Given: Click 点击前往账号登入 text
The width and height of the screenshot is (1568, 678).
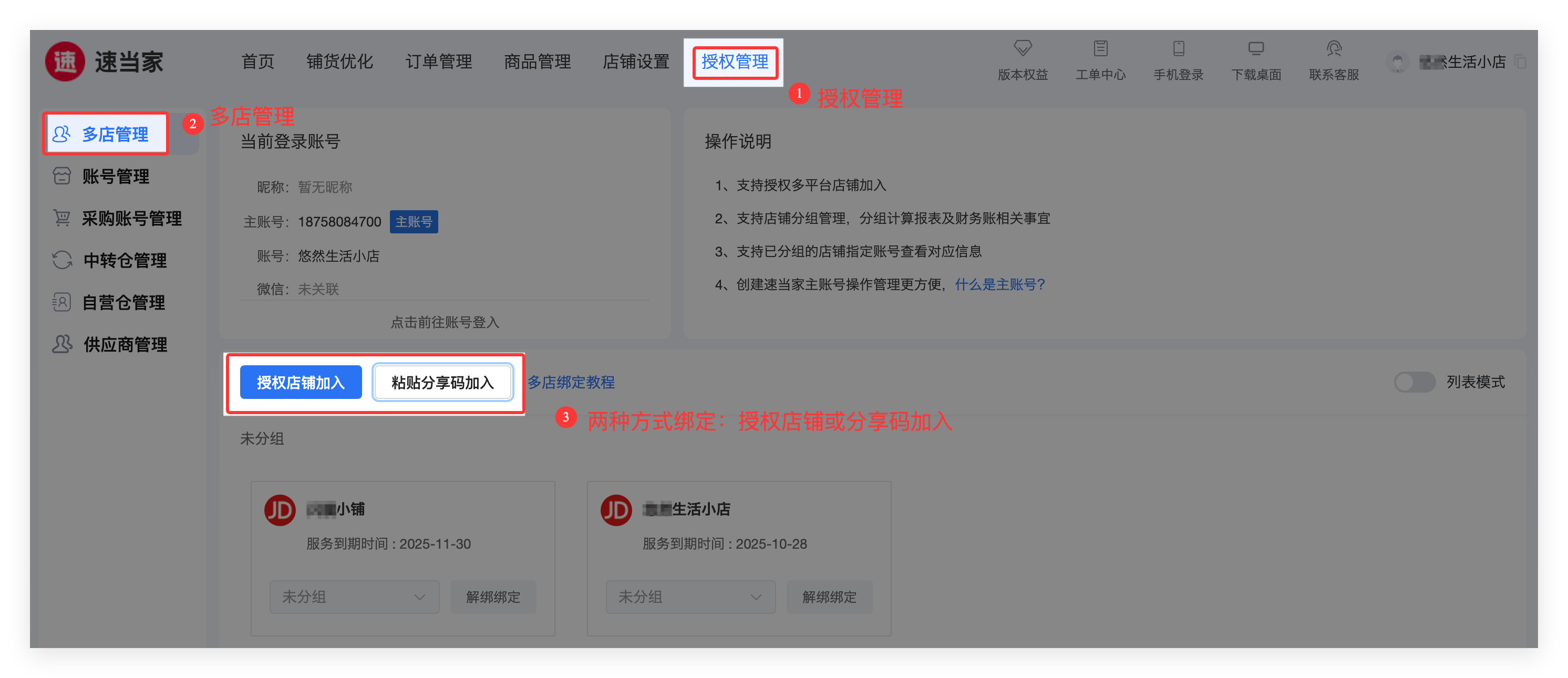Looking at the screenshot, I should click(445, 322).
